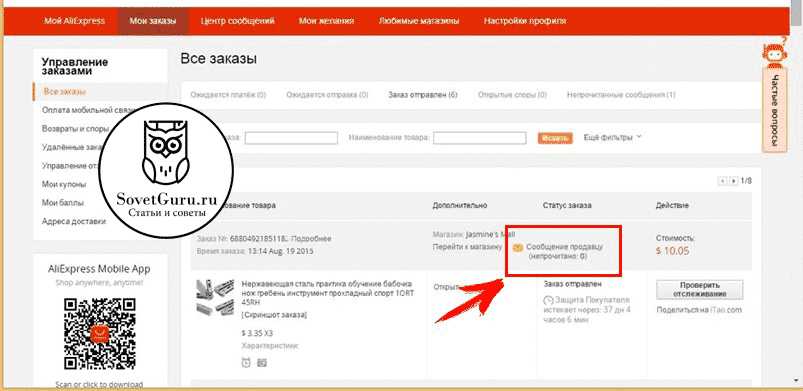803x391 pixels.
Task: Click the envelope message icon
Action: pos(518,248)
